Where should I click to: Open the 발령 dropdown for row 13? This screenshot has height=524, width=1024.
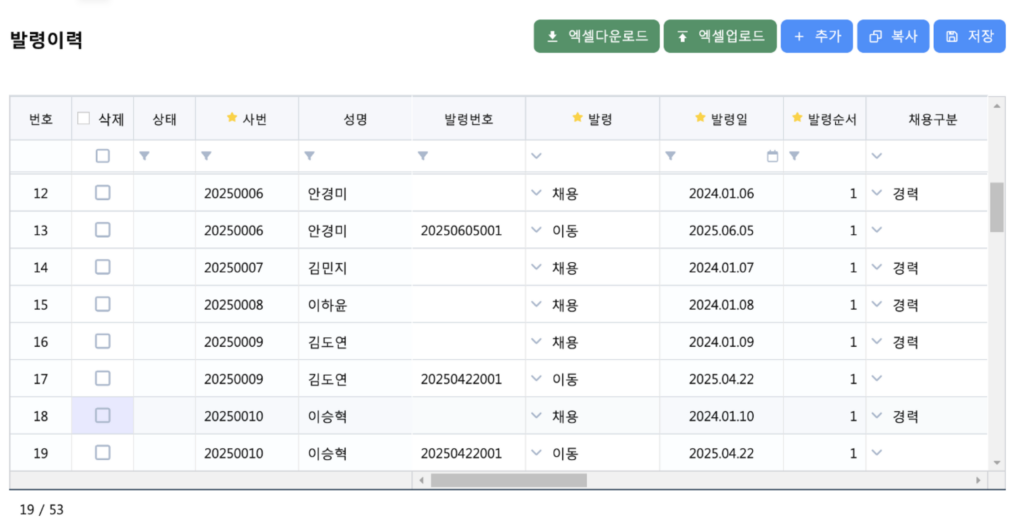536,230
